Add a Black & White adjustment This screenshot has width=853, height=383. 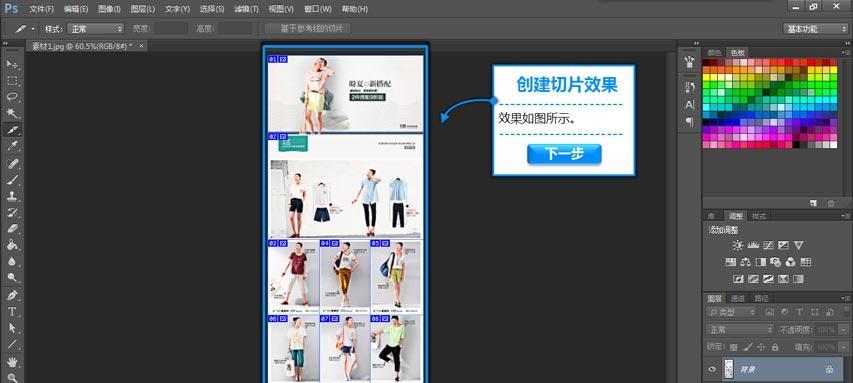pyautogui.click(x=761, y=262)
